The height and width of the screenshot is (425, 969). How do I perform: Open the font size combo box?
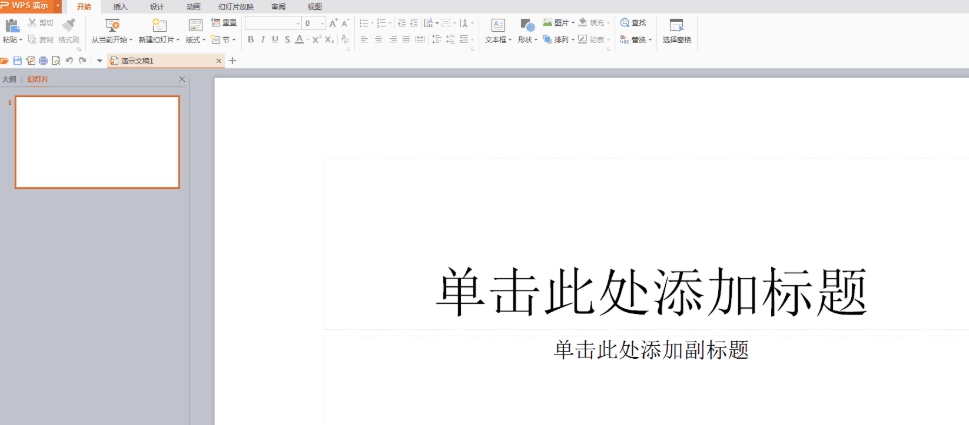pyautogui.click(x=314, y=23)
